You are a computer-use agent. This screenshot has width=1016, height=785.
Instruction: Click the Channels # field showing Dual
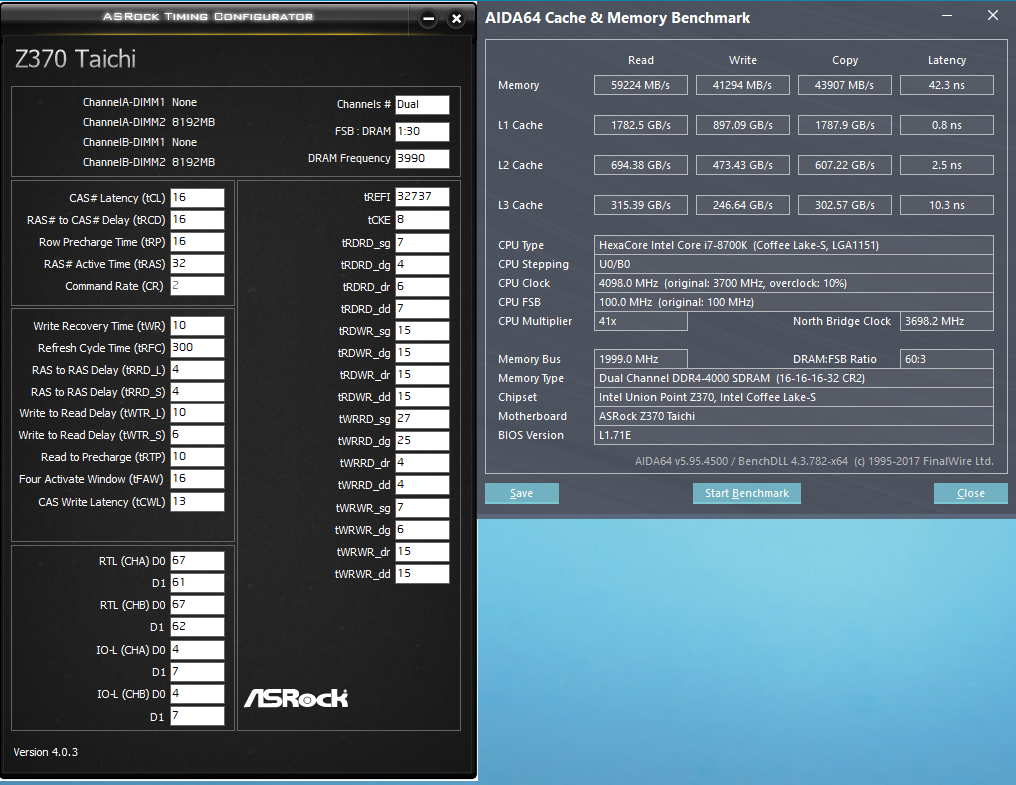click(422, 105)
